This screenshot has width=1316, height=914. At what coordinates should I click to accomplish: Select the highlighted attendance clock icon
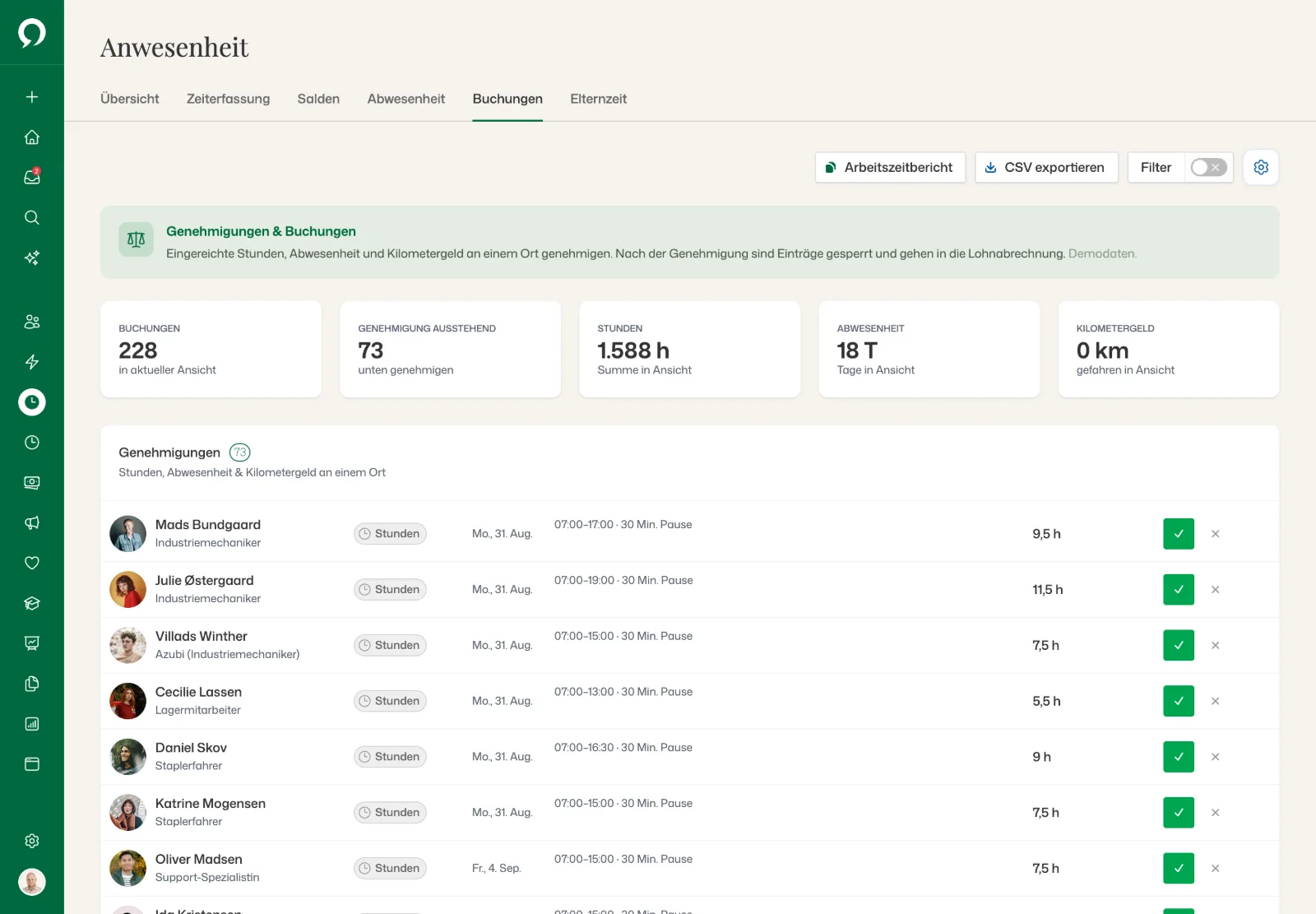pos(32,402)
